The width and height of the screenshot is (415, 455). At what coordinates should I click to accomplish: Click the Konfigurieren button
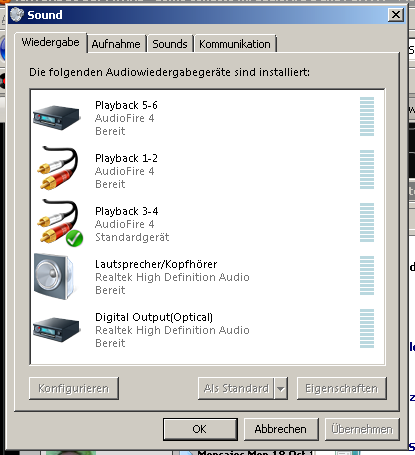click(74, 388)
